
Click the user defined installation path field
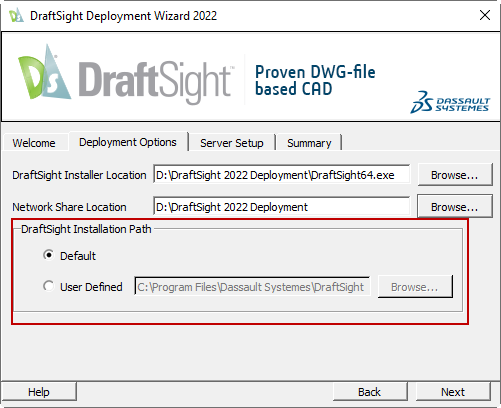click(x=252, y=286)
